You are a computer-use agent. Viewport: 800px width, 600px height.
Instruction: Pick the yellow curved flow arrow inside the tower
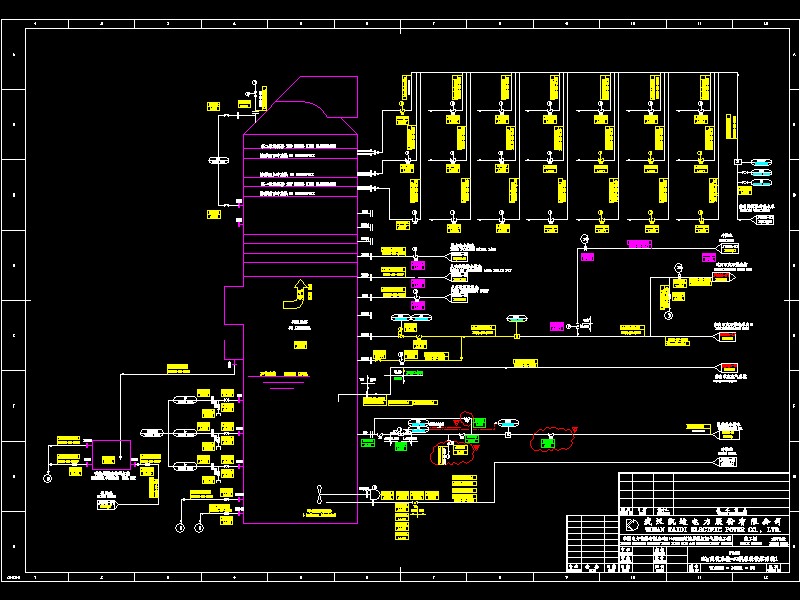pyautogui.click(x=296, y=294)
